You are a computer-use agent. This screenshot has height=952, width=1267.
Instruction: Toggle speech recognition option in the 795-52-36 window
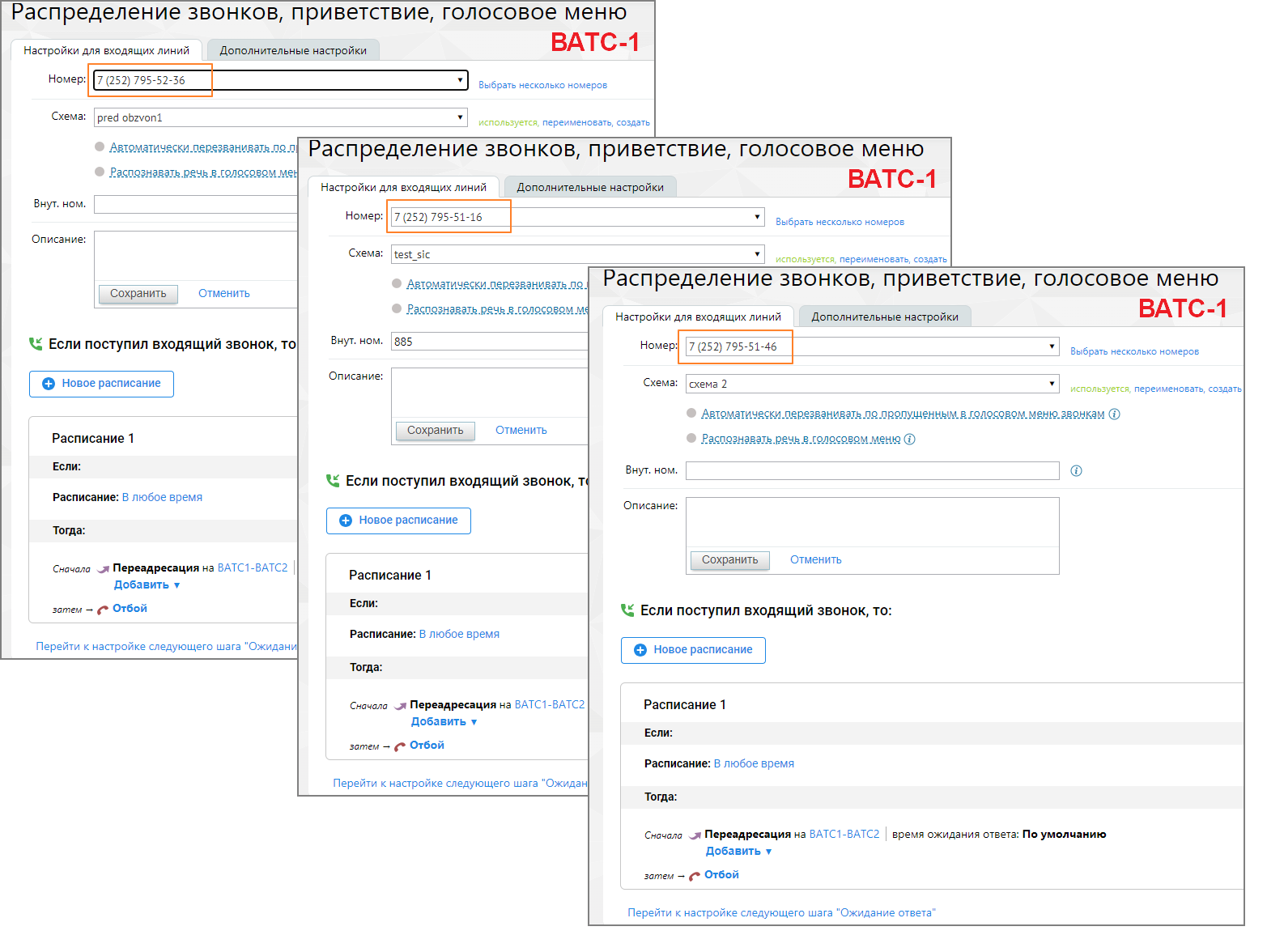100,172
